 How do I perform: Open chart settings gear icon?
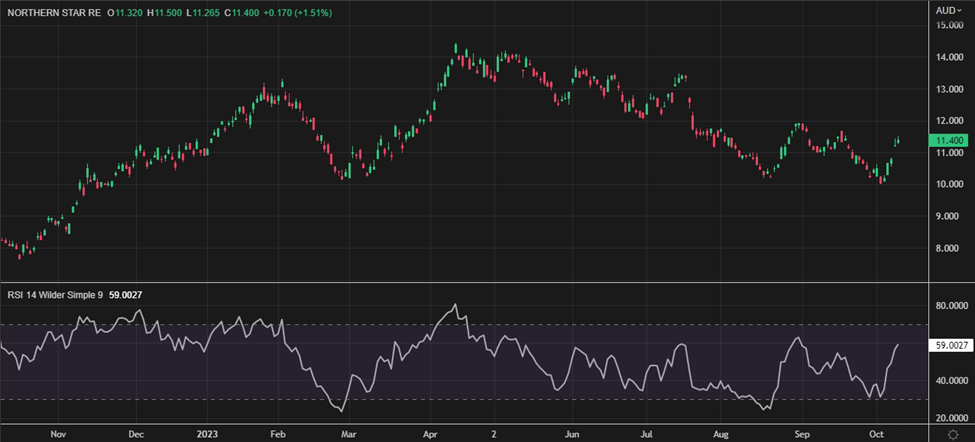coord(950,435)
